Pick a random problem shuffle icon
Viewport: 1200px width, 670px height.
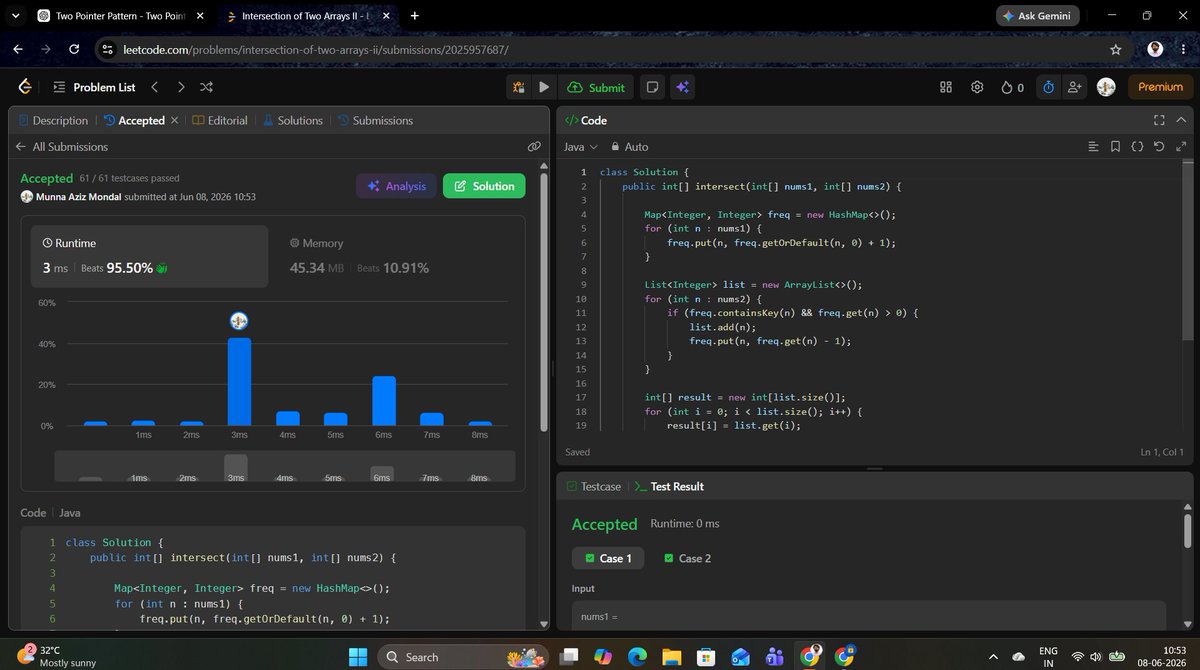pos(207,87)
